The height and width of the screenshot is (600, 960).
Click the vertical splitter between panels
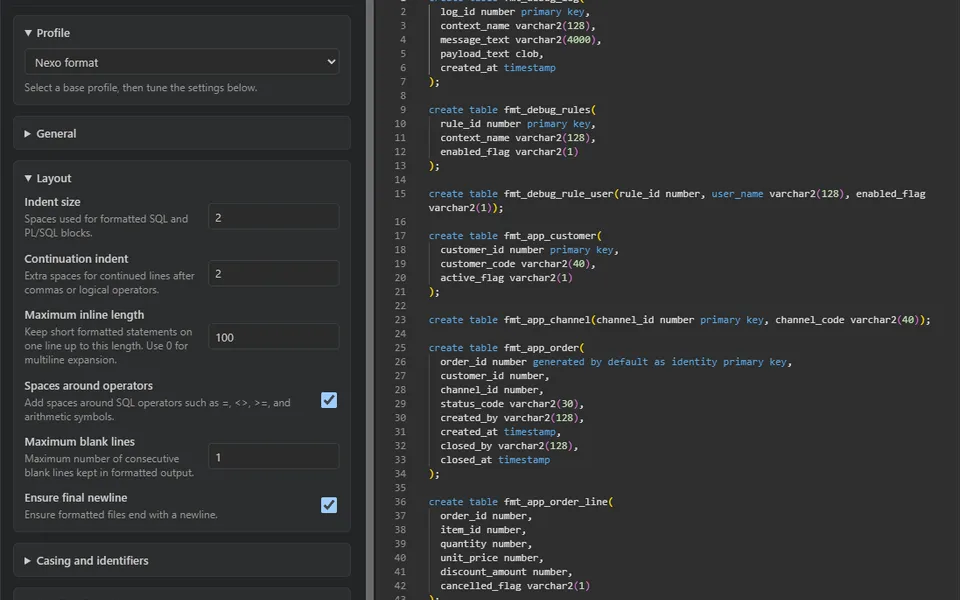point(370,300)
